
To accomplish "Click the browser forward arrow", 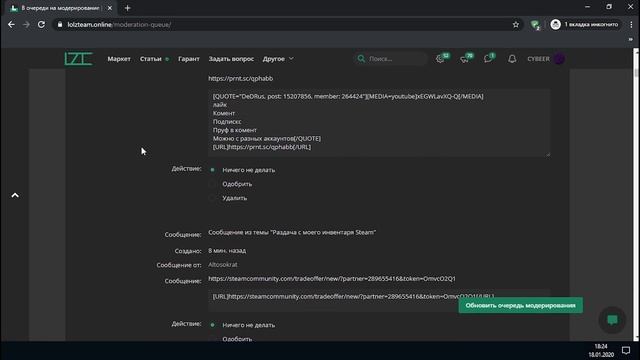I will click(x=26, y=24).
